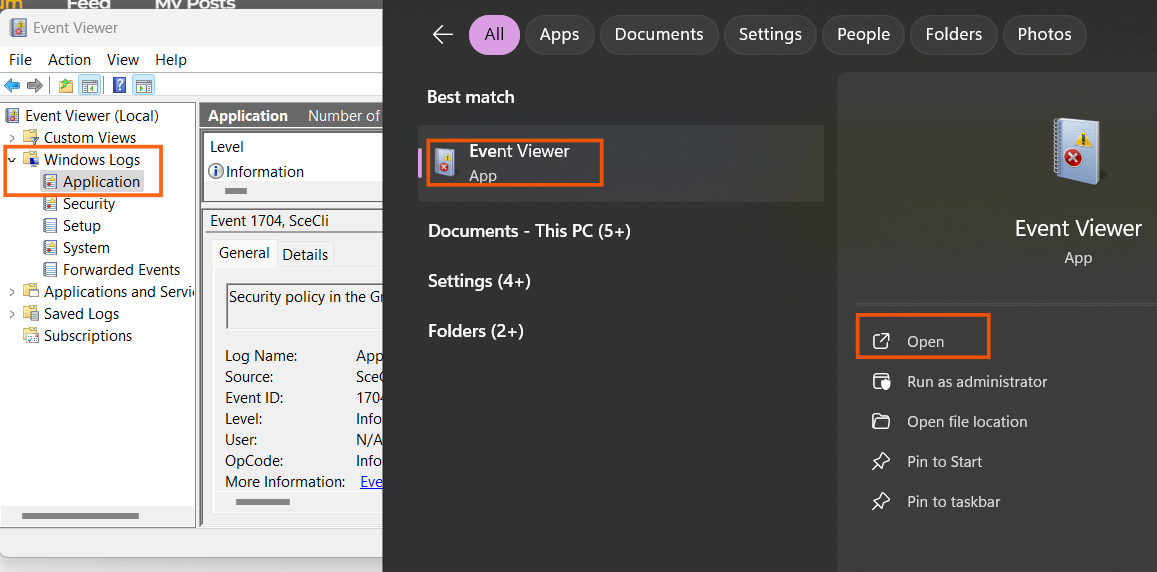
Task: Select the Setup log icon in tree
Action: pos(50,226)
